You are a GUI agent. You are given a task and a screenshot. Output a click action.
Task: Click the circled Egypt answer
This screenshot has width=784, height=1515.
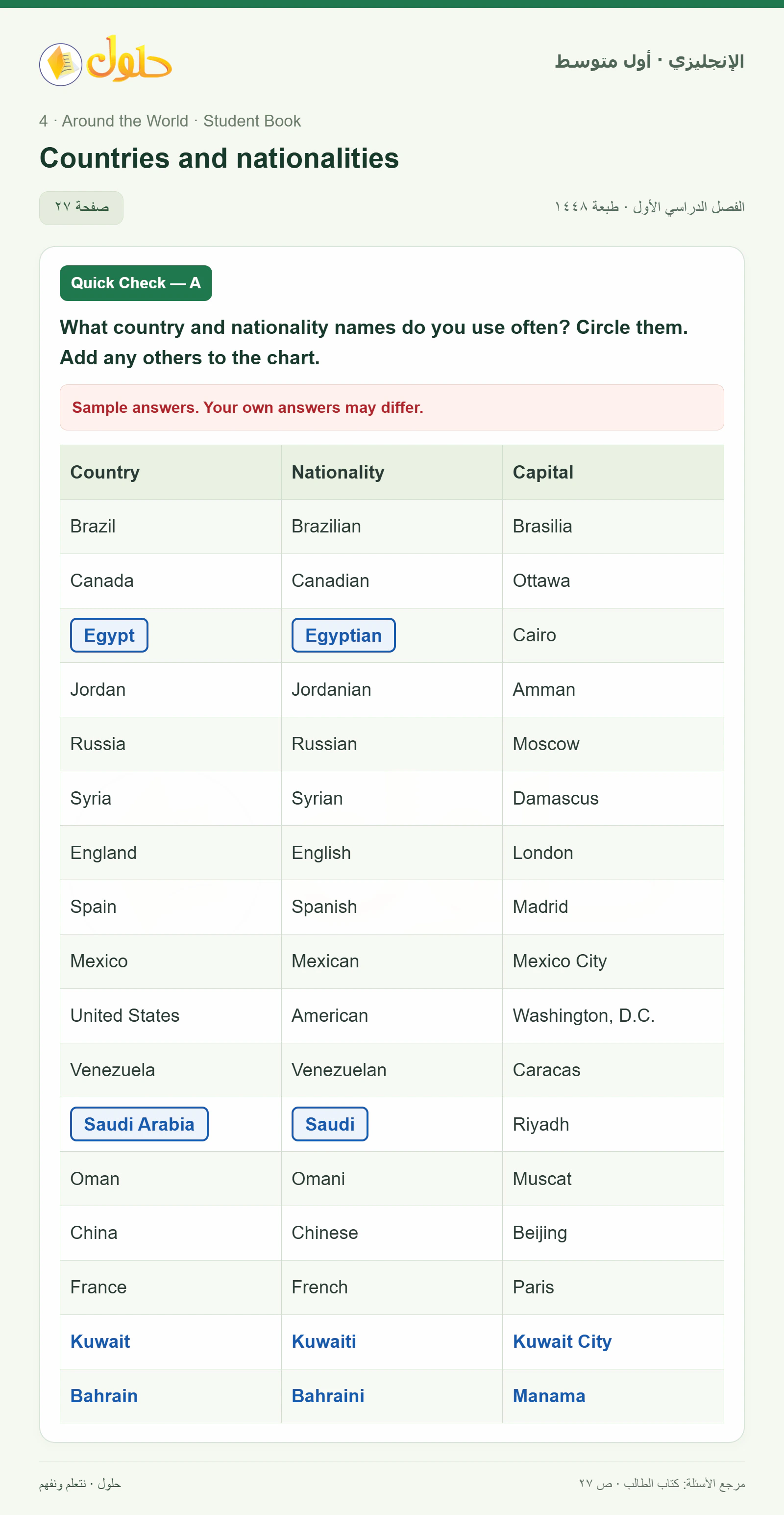tap(109, 635)
